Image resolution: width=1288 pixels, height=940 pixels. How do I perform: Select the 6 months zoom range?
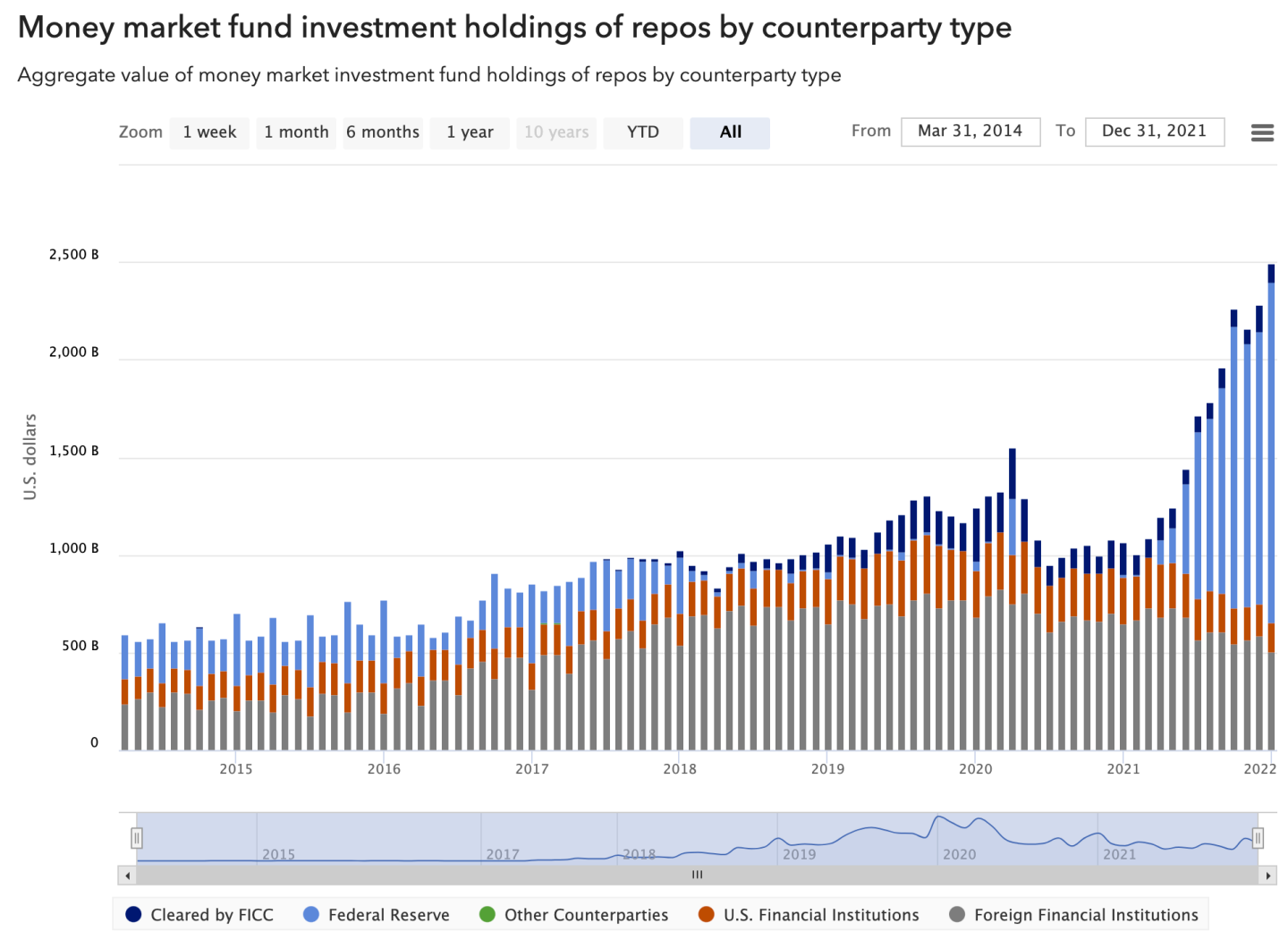click(383, 132)
